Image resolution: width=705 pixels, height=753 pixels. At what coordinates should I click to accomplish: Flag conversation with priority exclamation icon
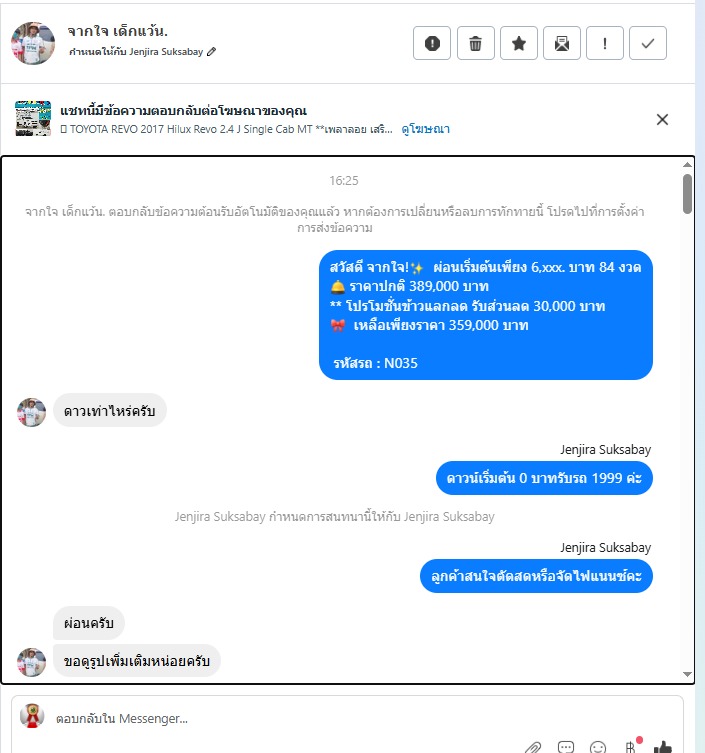pyautogui.click(x=605, y=43)
